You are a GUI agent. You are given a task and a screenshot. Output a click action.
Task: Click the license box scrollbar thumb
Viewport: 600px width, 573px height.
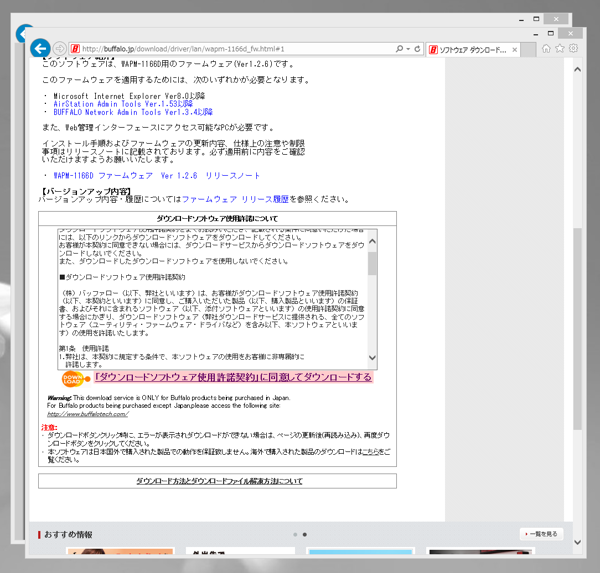tap(372, 263)
